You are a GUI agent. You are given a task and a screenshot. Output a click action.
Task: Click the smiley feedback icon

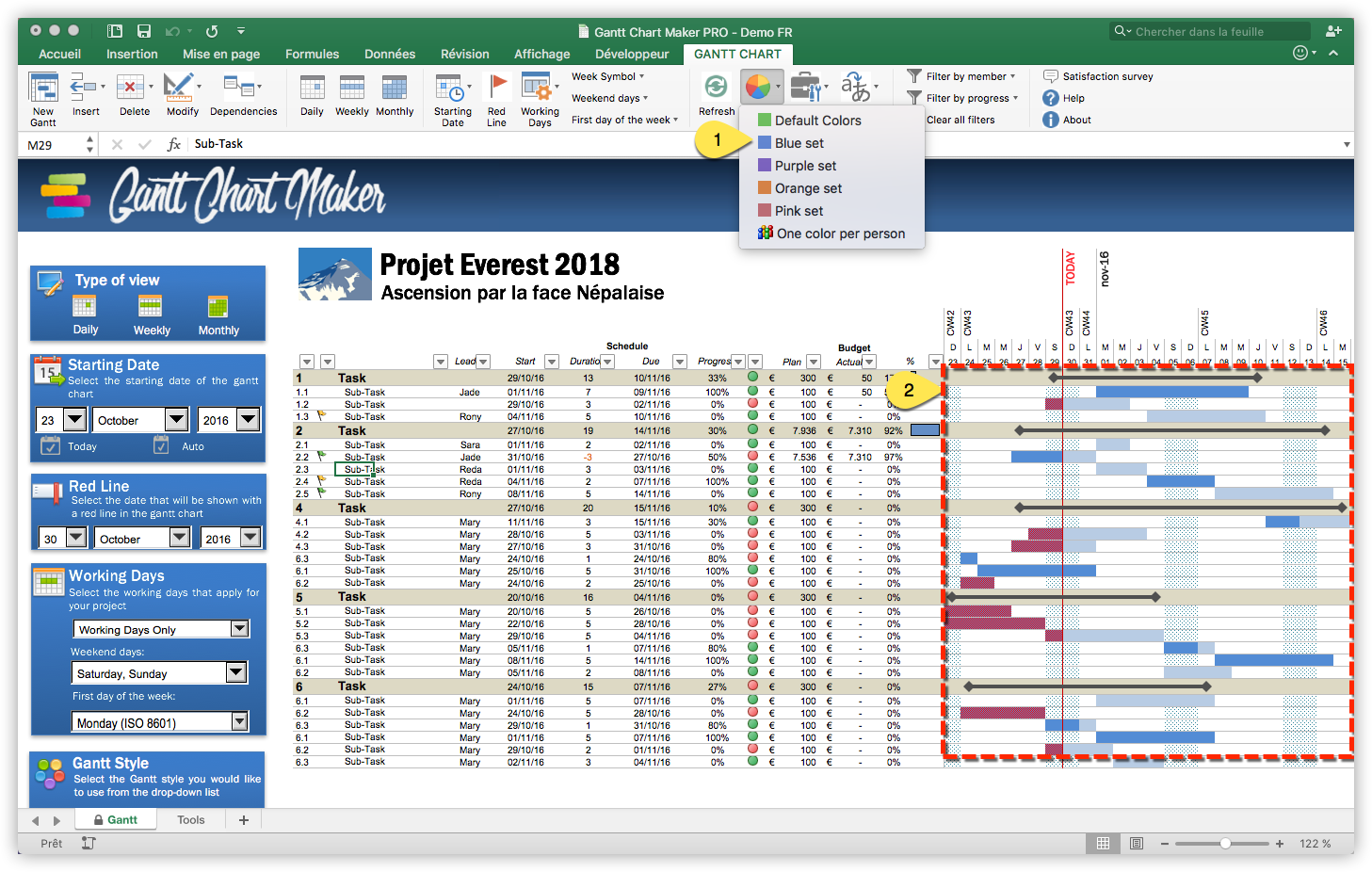[1300, 54]
